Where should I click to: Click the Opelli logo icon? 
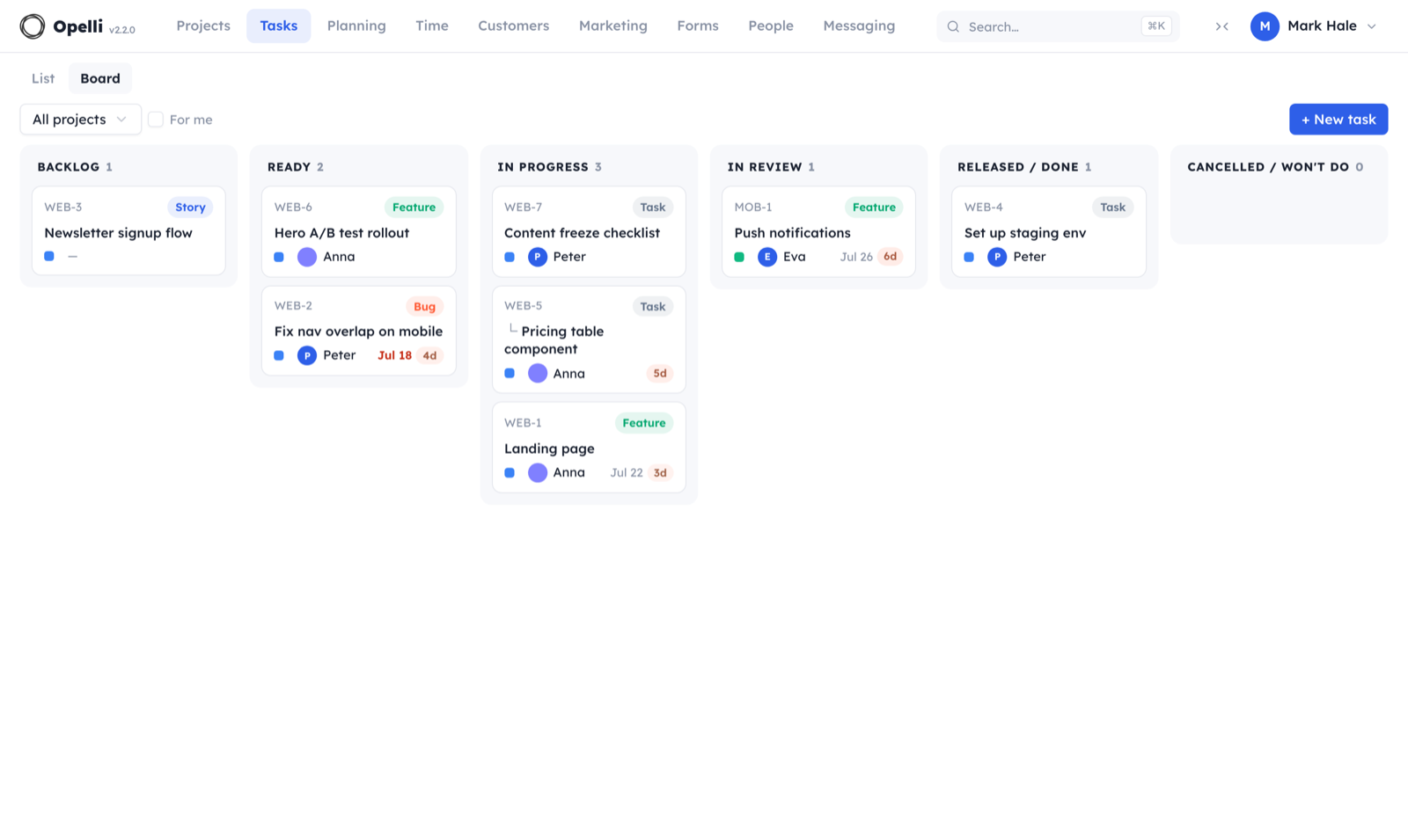33,26
